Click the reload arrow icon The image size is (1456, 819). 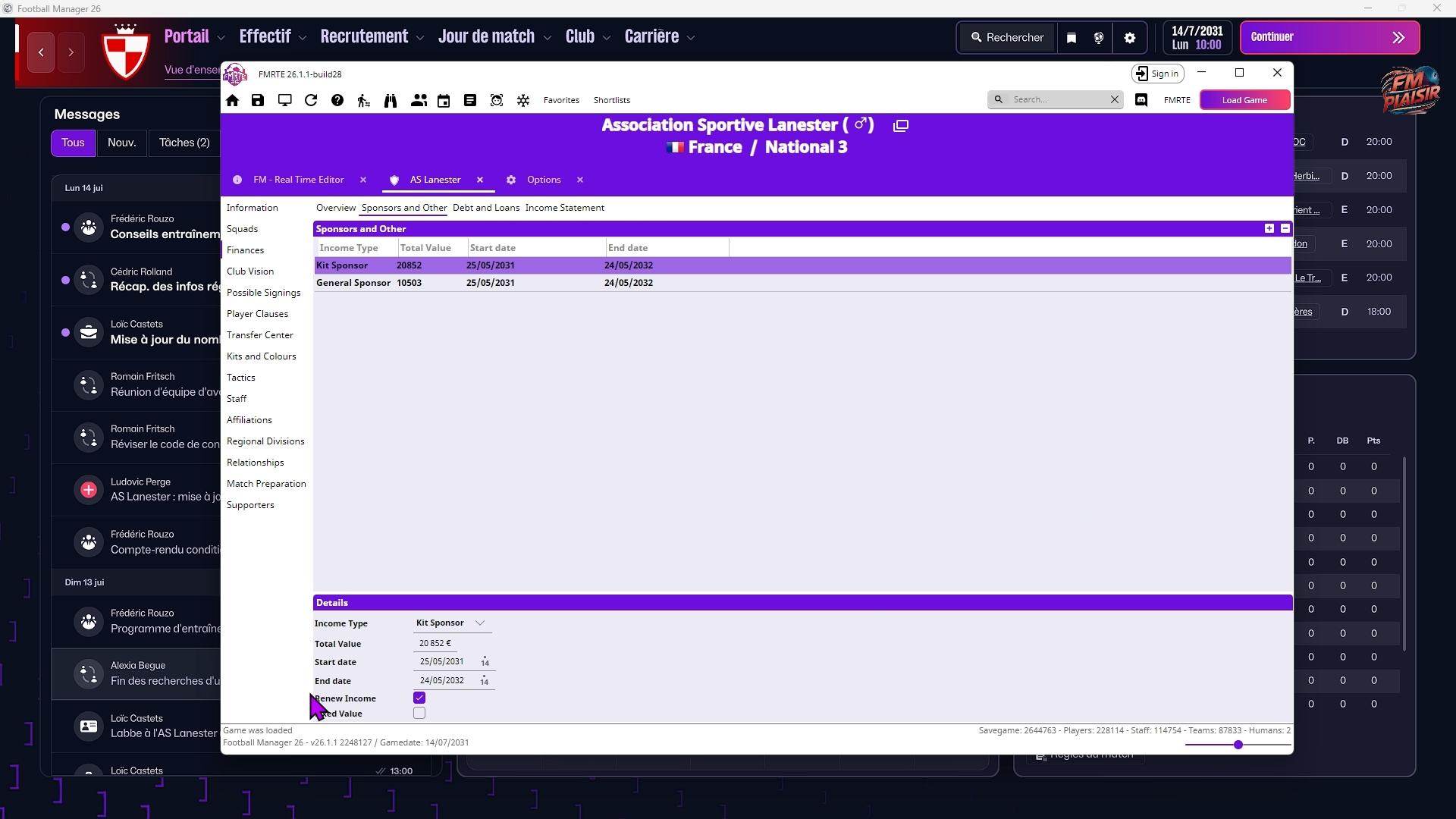point(311,100)
